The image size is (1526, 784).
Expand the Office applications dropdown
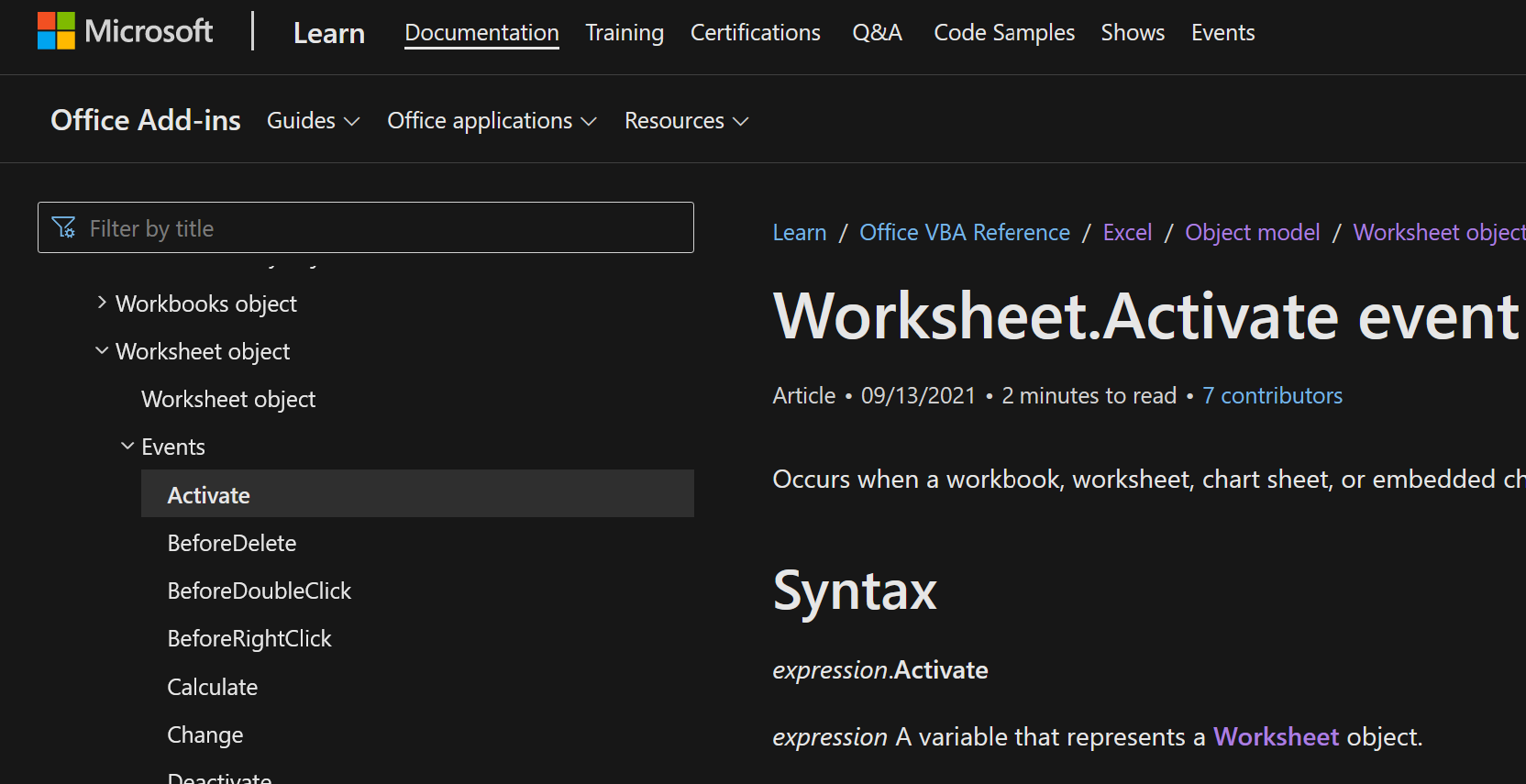[492, 121]
